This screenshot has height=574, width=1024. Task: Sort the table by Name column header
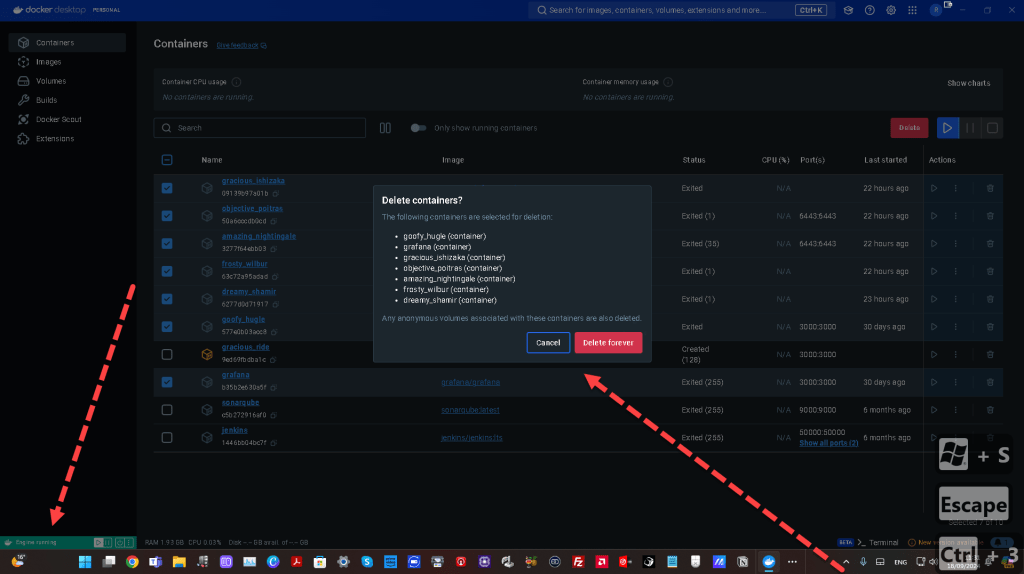[212, 160]
